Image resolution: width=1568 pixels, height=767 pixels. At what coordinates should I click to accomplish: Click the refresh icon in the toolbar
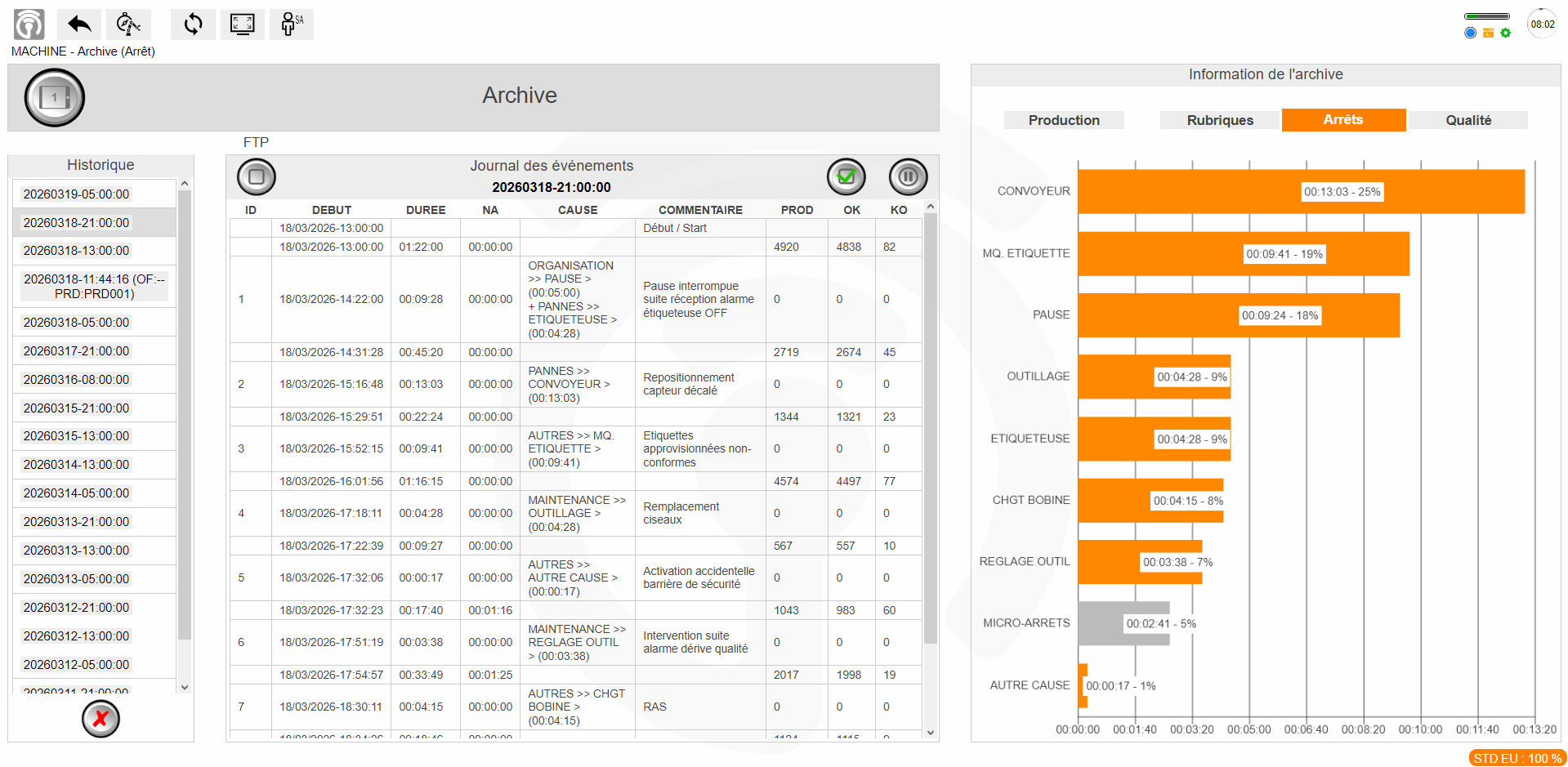coord(193,25)
